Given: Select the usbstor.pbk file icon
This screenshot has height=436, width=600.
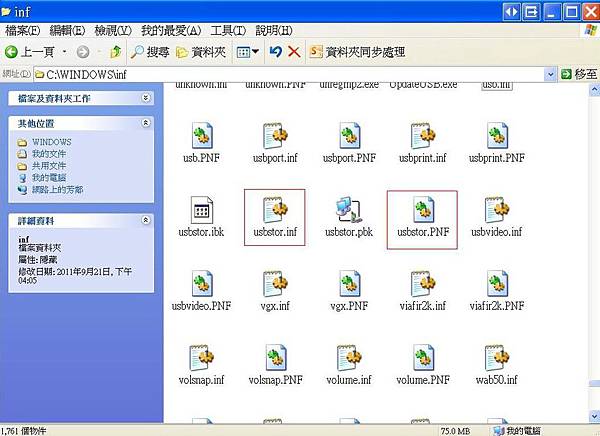Looking at the screenshot, I should pyautogui.click(x=349, y=210).
